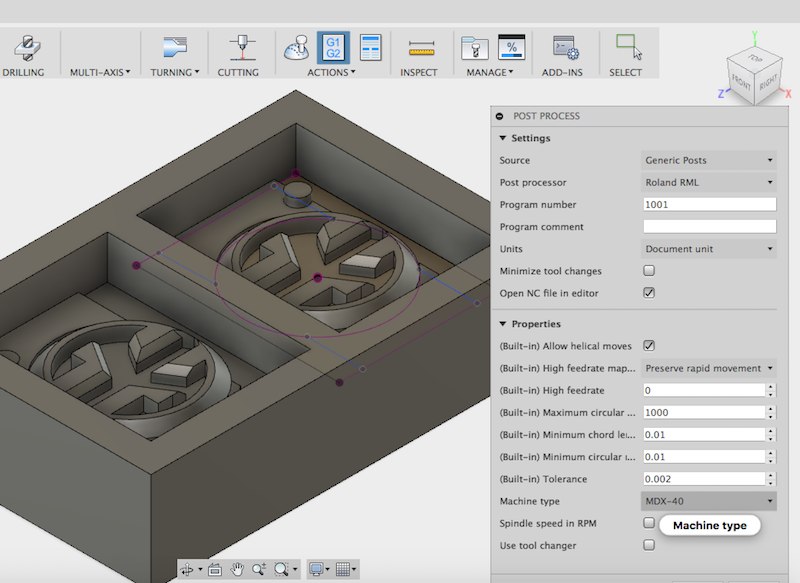This screenshot has height=583, width=800.
Task: Expand Grid and Snaps options arrow
Action: click(354, 569)
